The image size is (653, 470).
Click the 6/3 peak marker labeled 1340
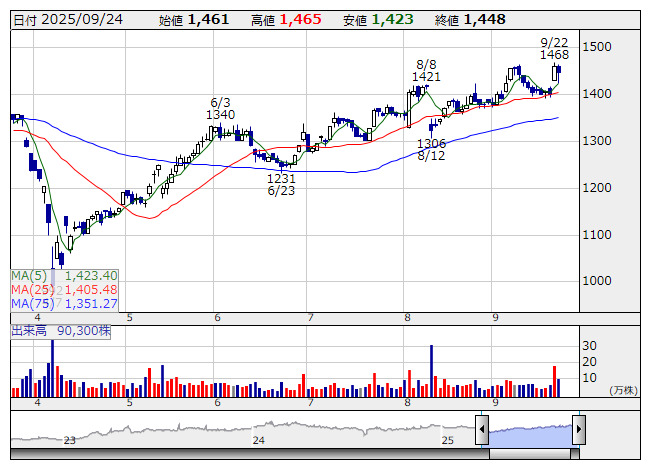tap(221, 108)
